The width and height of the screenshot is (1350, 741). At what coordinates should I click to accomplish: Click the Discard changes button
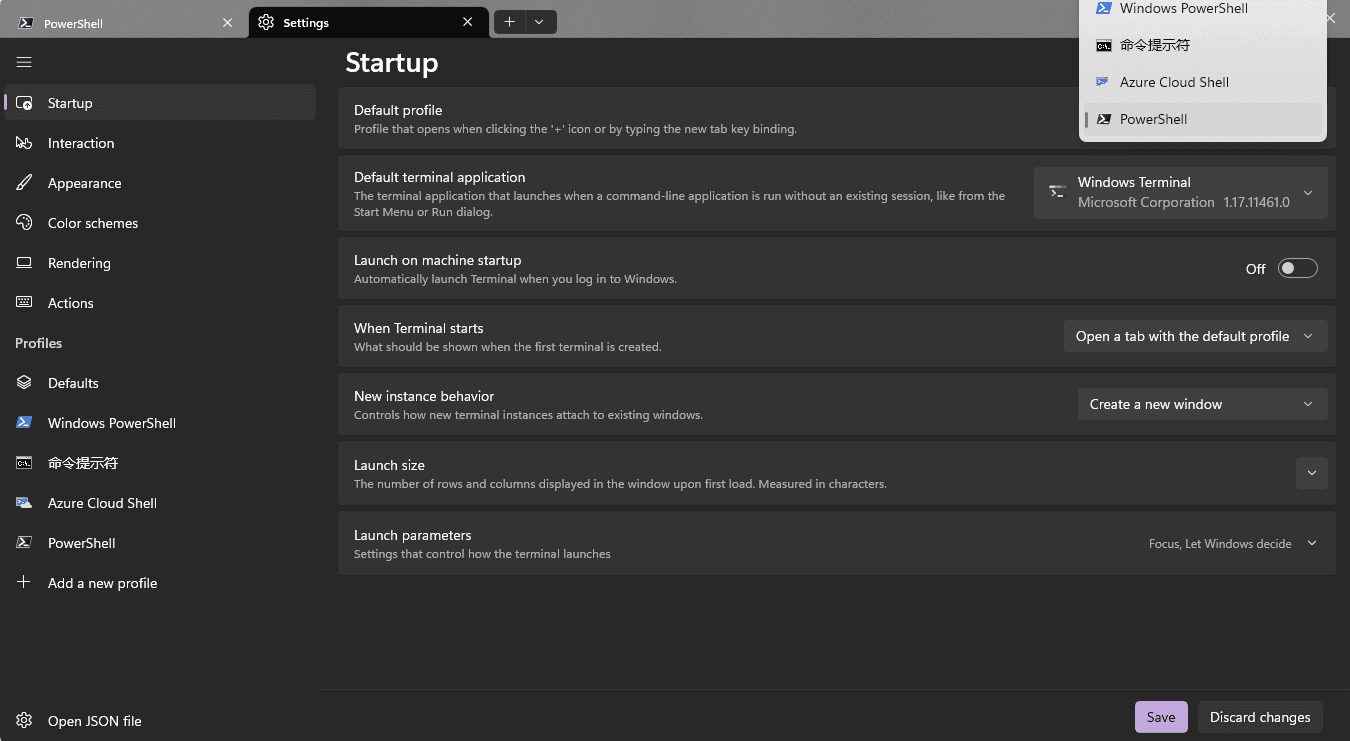click(x=1260, y=717)
